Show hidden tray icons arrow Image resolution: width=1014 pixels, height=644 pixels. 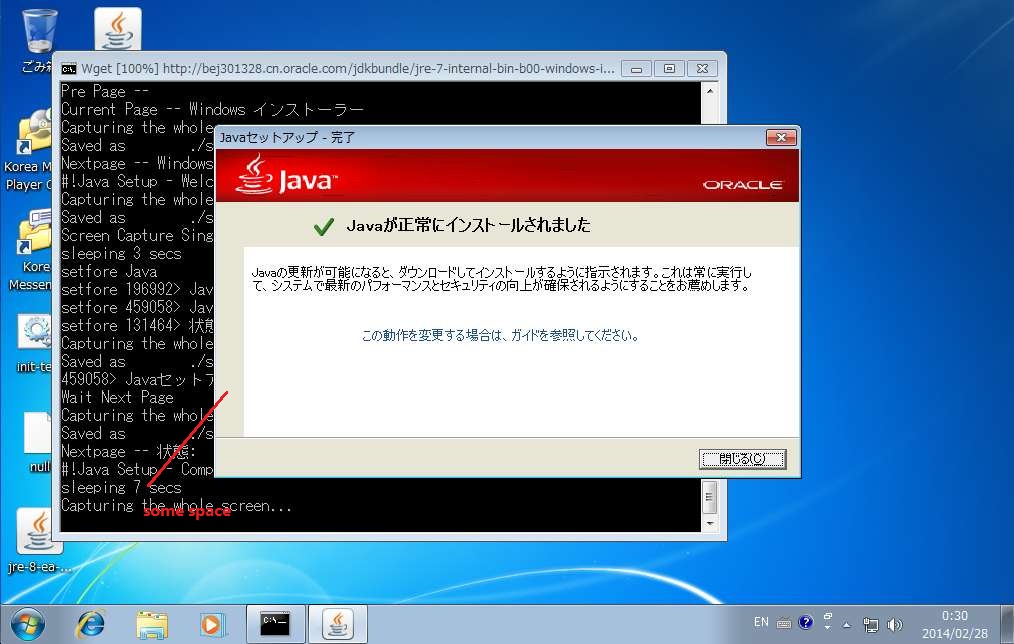(847, 625)
